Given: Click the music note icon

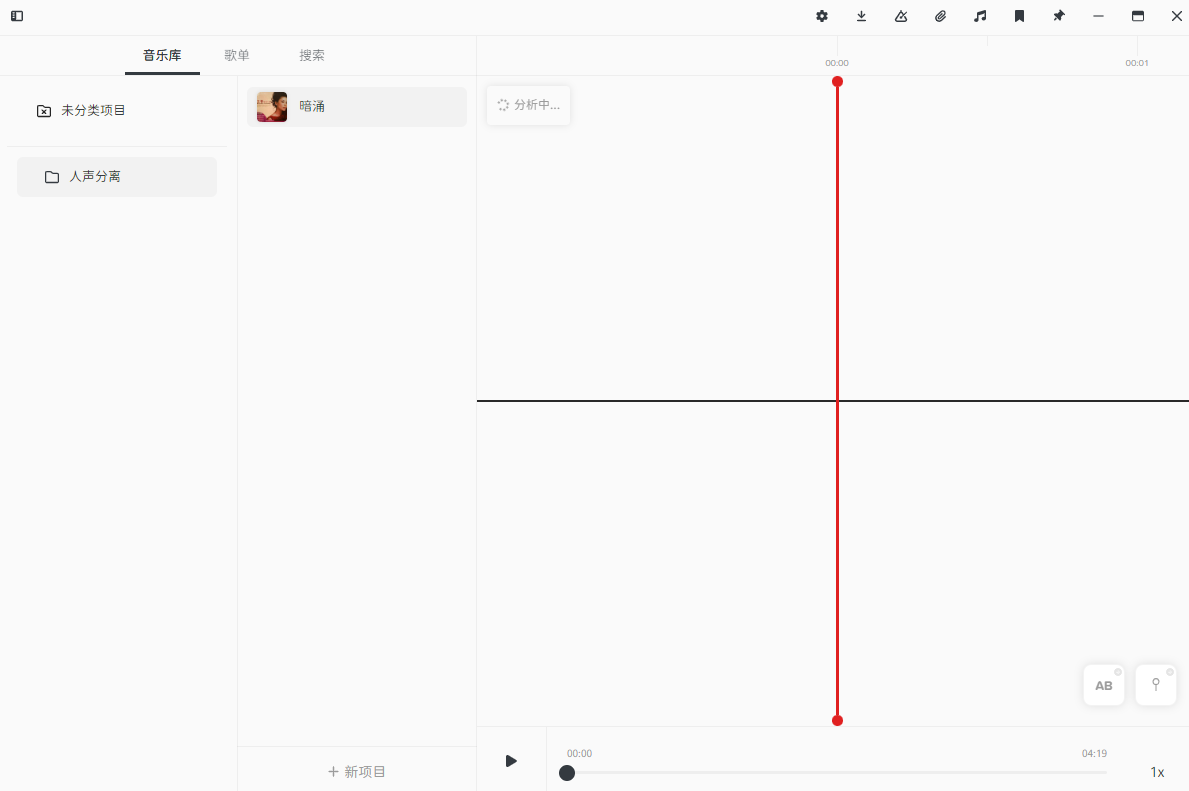Looking at the screenshot, I should [980, 16].
